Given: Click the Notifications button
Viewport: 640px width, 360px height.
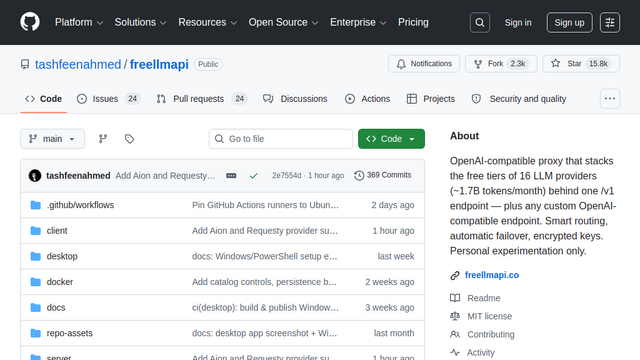Looking at the screenshot, I should (x=424, y=64).
